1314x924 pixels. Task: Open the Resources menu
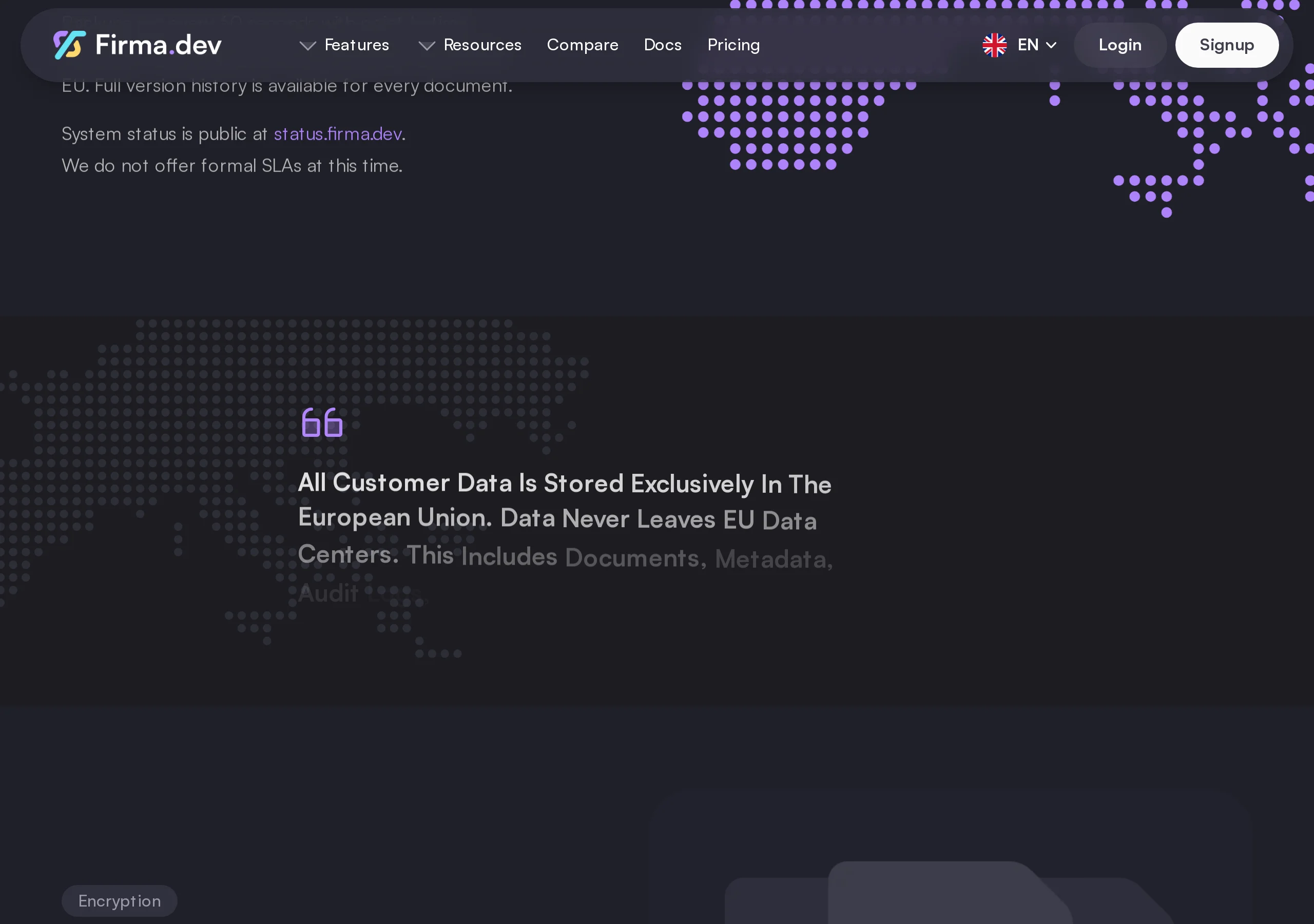pyautogui.click(x=482, y=45)
